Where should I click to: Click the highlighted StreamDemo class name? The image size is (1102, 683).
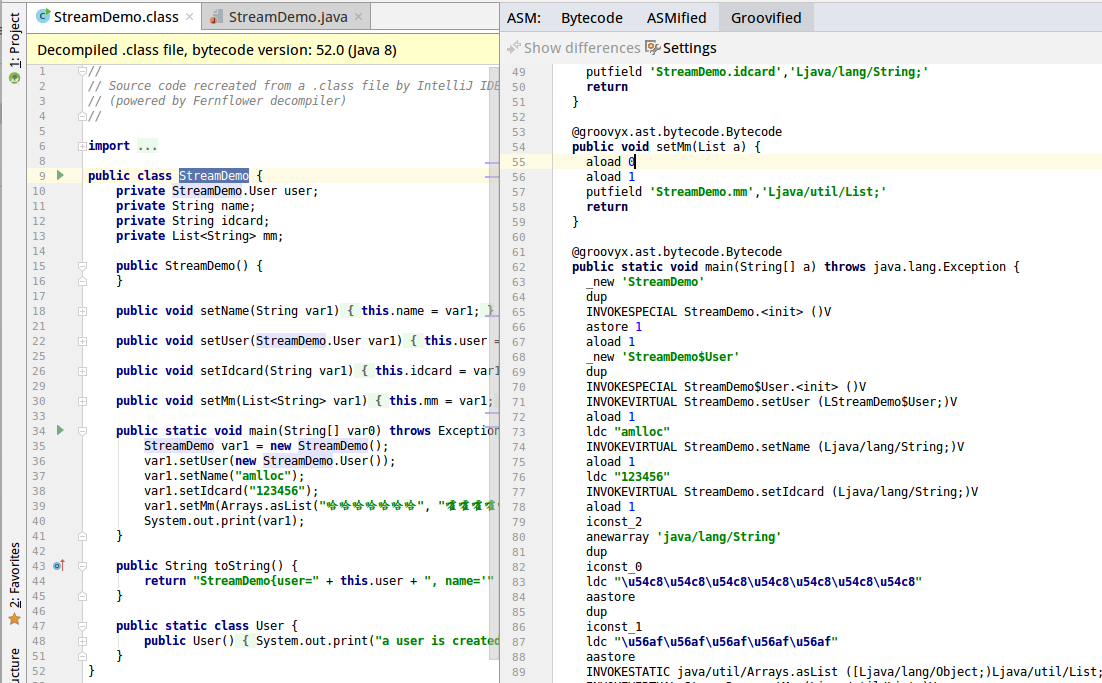click(x=214, y=176)
